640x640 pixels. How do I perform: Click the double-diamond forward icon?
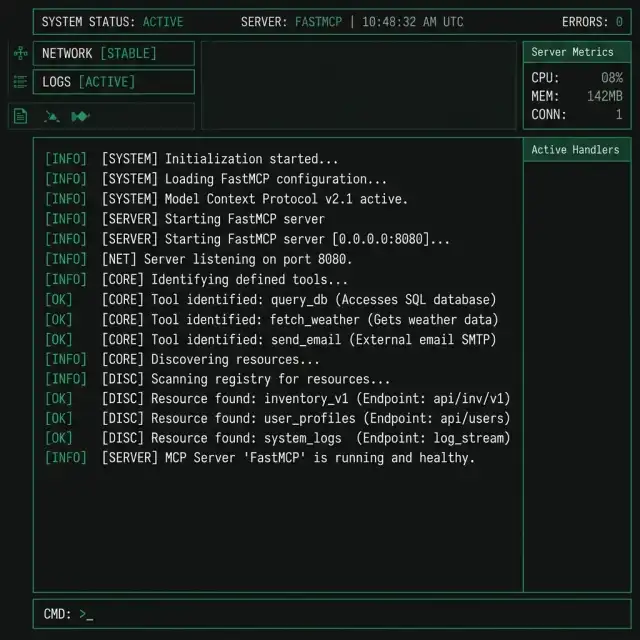tap(80, 117)
